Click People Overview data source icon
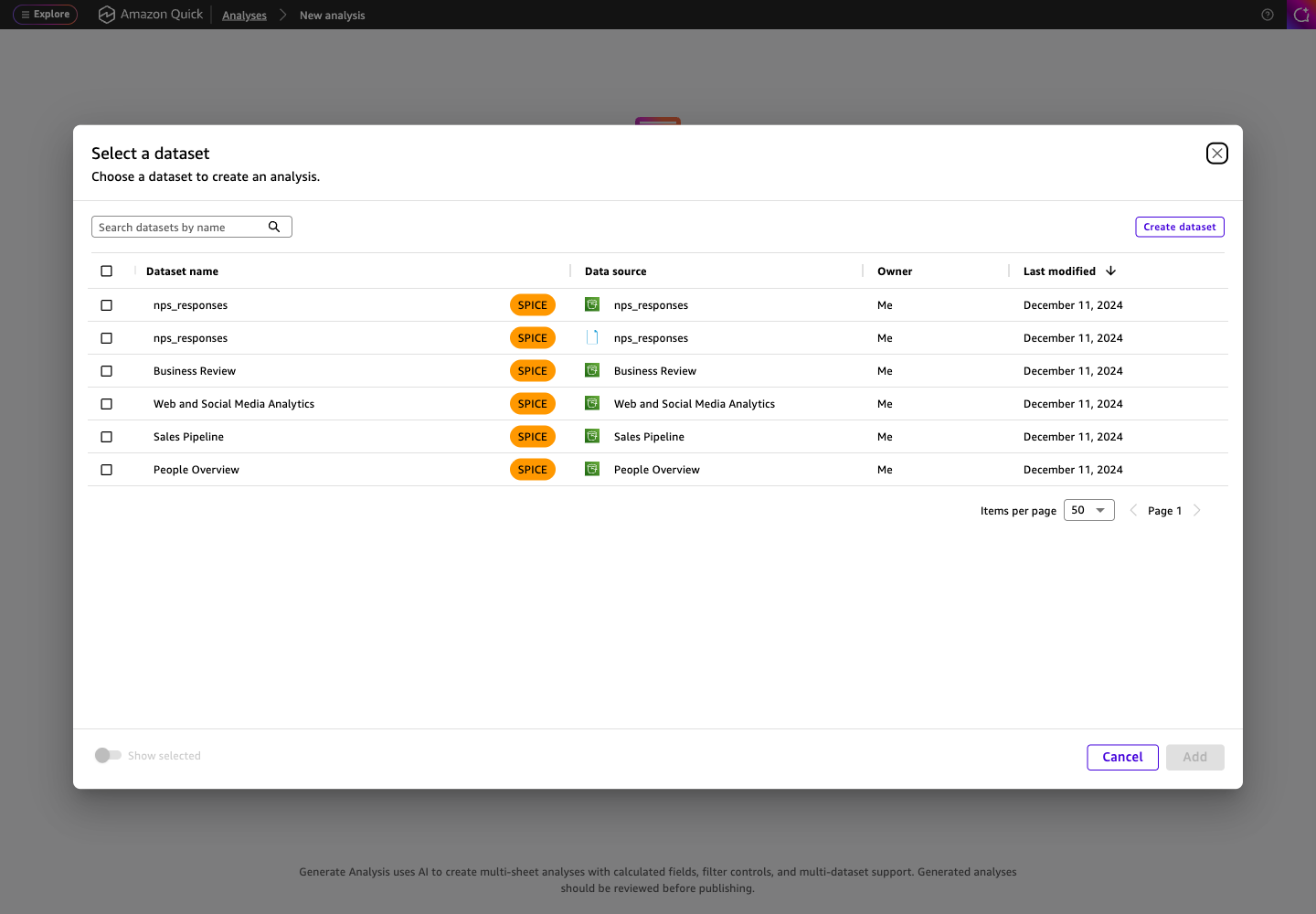This screenshot has width=1316, height=914. tap(592, 469)
